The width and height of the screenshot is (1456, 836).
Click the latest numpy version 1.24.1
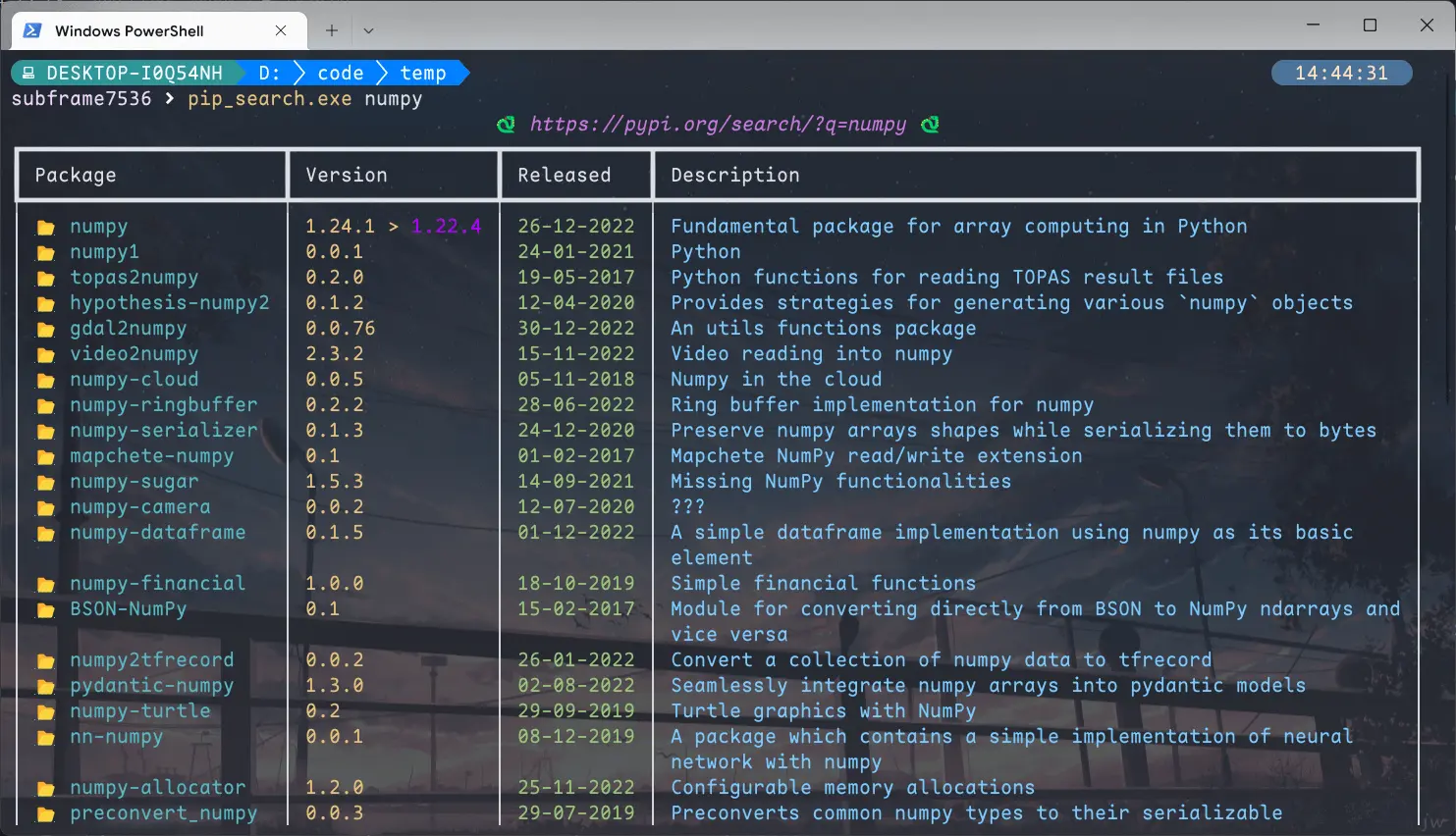[x=341, y=227]
